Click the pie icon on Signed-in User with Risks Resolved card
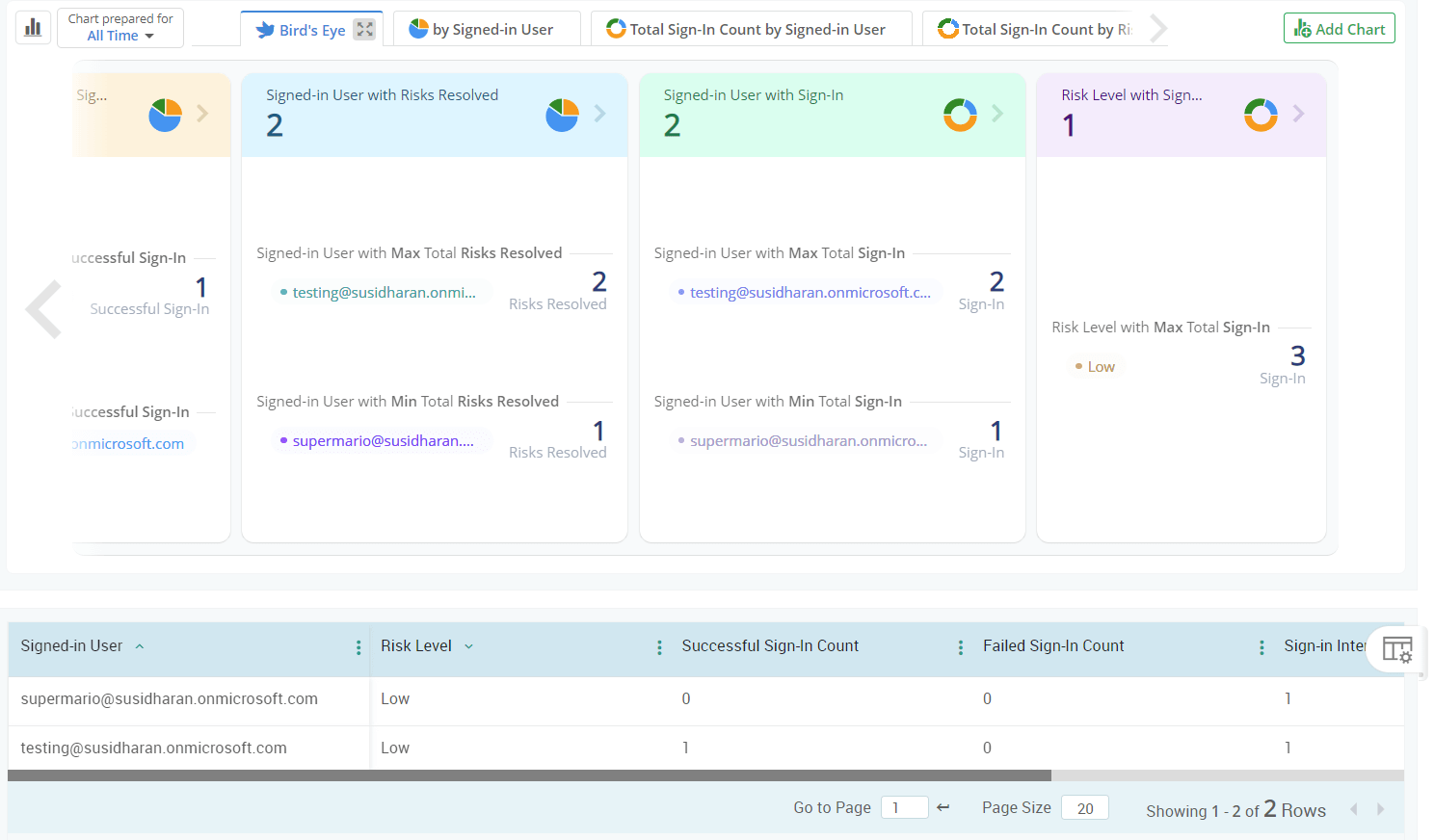 coord(561,115)
